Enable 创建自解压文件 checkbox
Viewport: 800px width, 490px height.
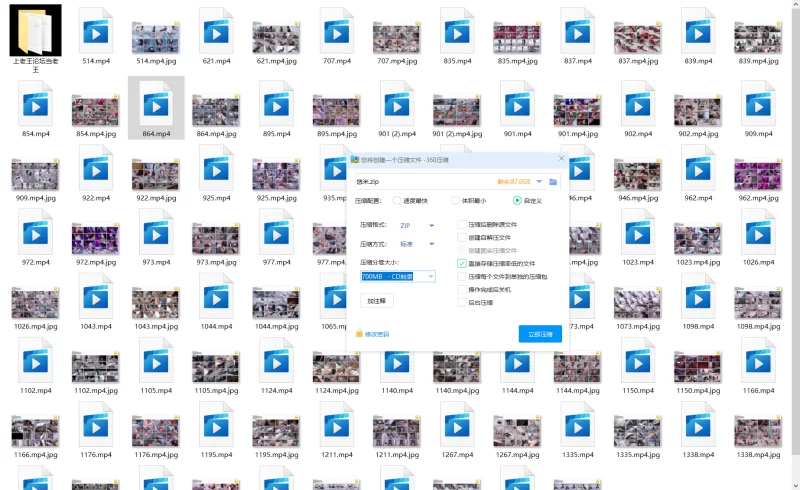(x=462, y=237)
